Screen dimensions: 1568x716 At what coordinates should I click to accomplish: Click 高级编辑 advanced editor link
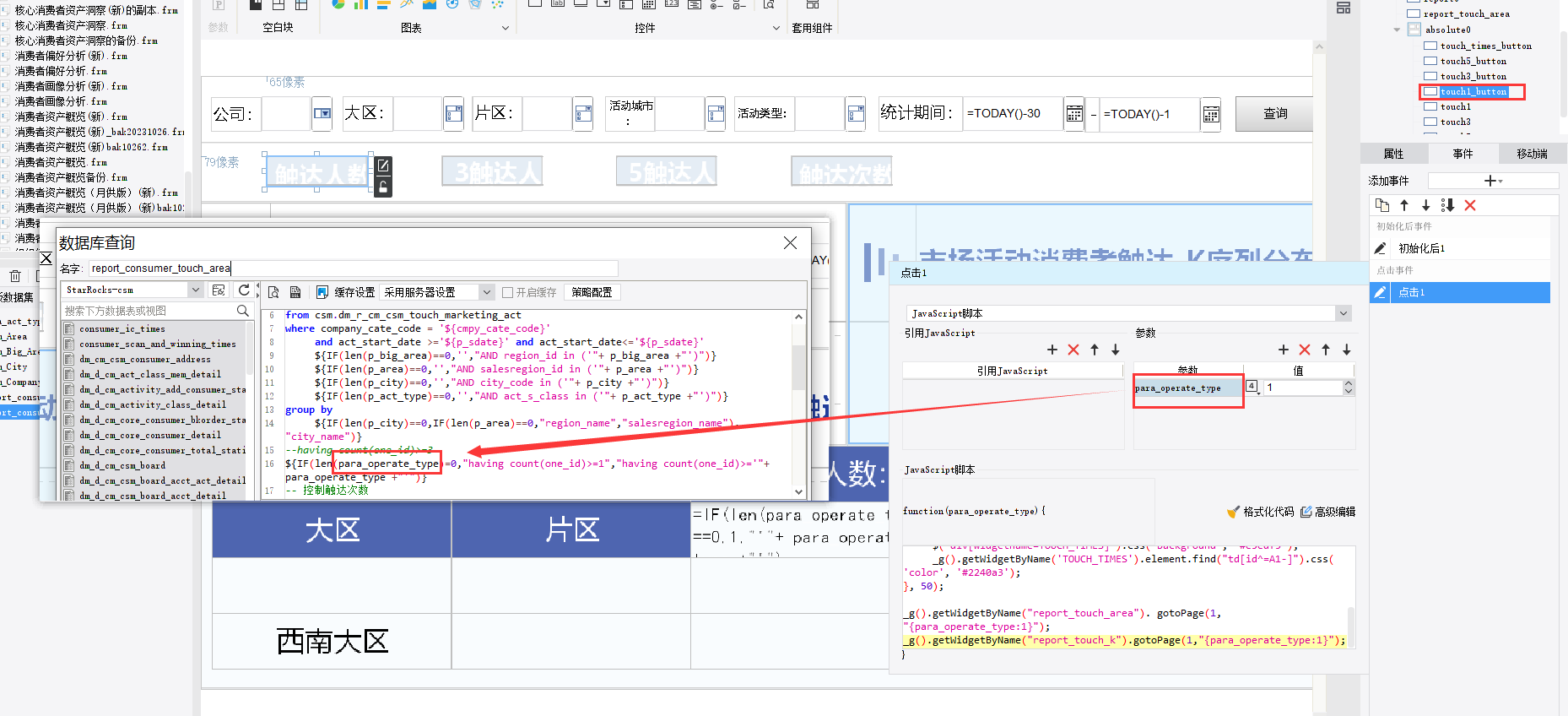click(1327, 512)
